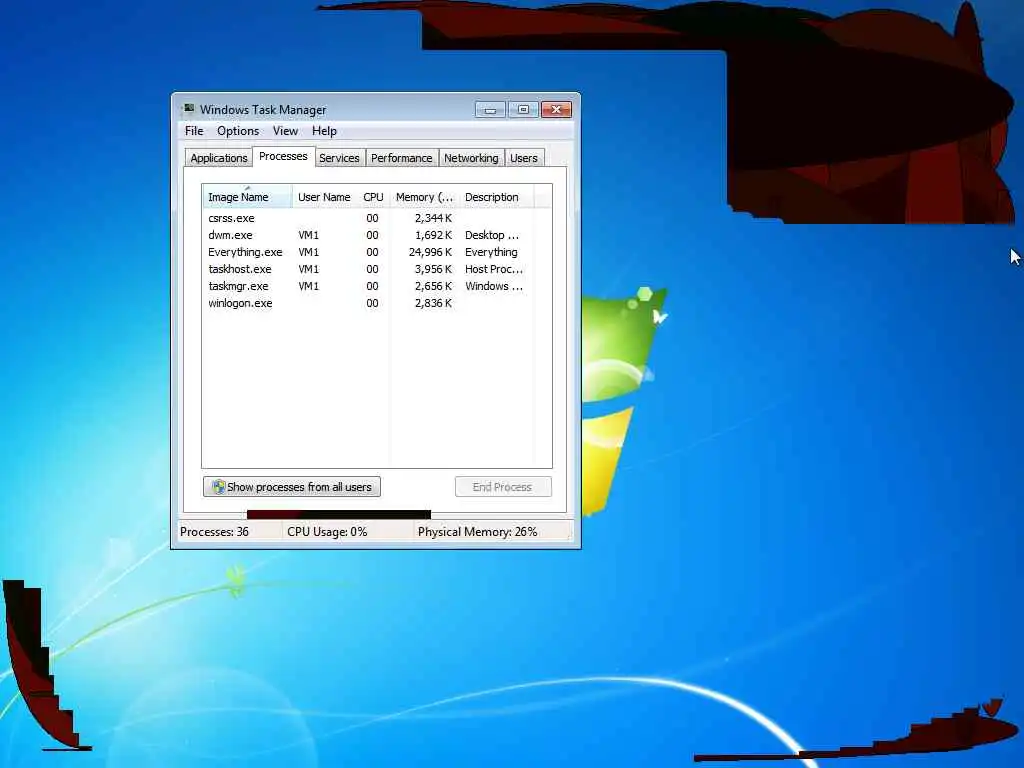1024x768 pixels.
Task: Click the 3,956 K memory value
Action: tap(433, 269)
